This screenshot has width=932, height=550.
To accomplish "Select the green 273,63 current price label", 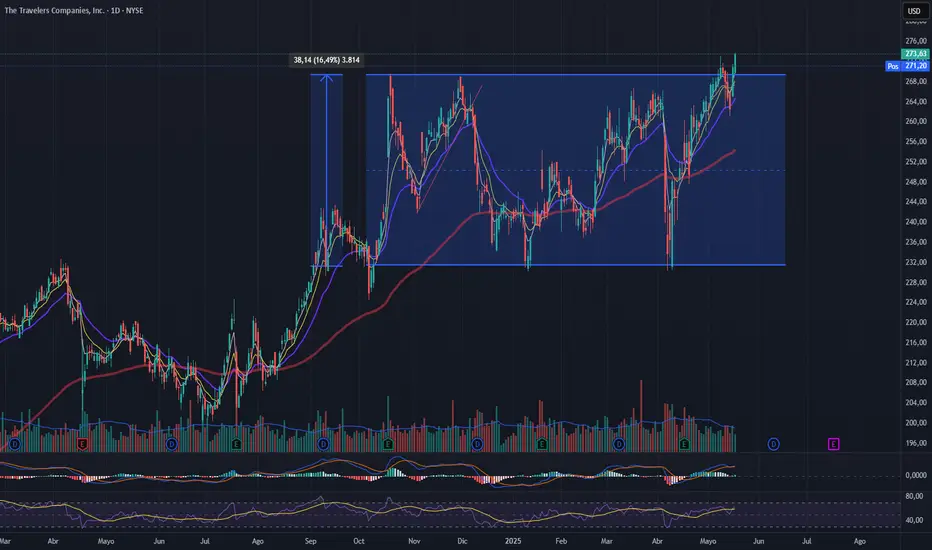I will pos(915,54).
